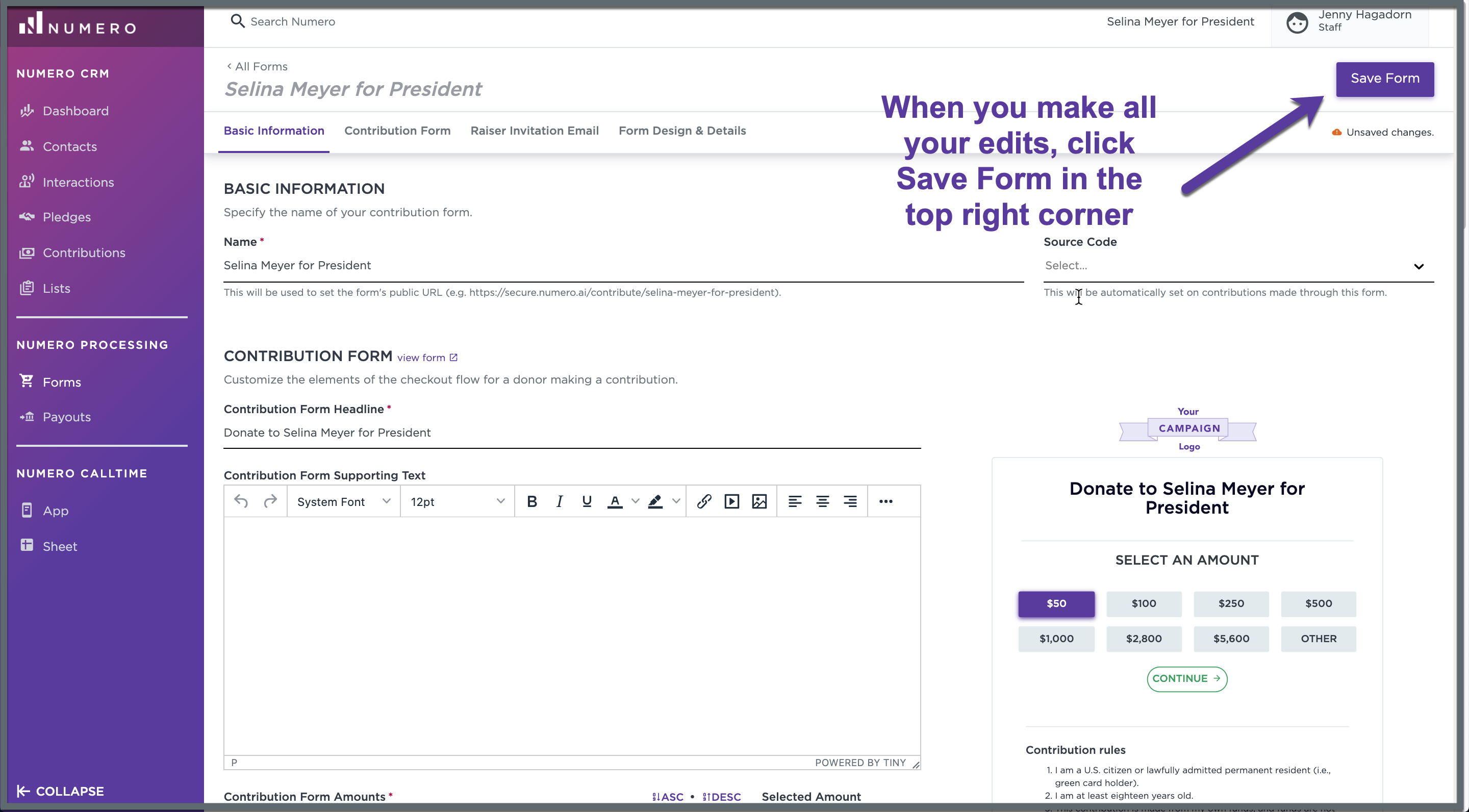Open the highlight color dropdown arrow
Viewport: 1469px width, 812px height.
click(x=676, y=501)
